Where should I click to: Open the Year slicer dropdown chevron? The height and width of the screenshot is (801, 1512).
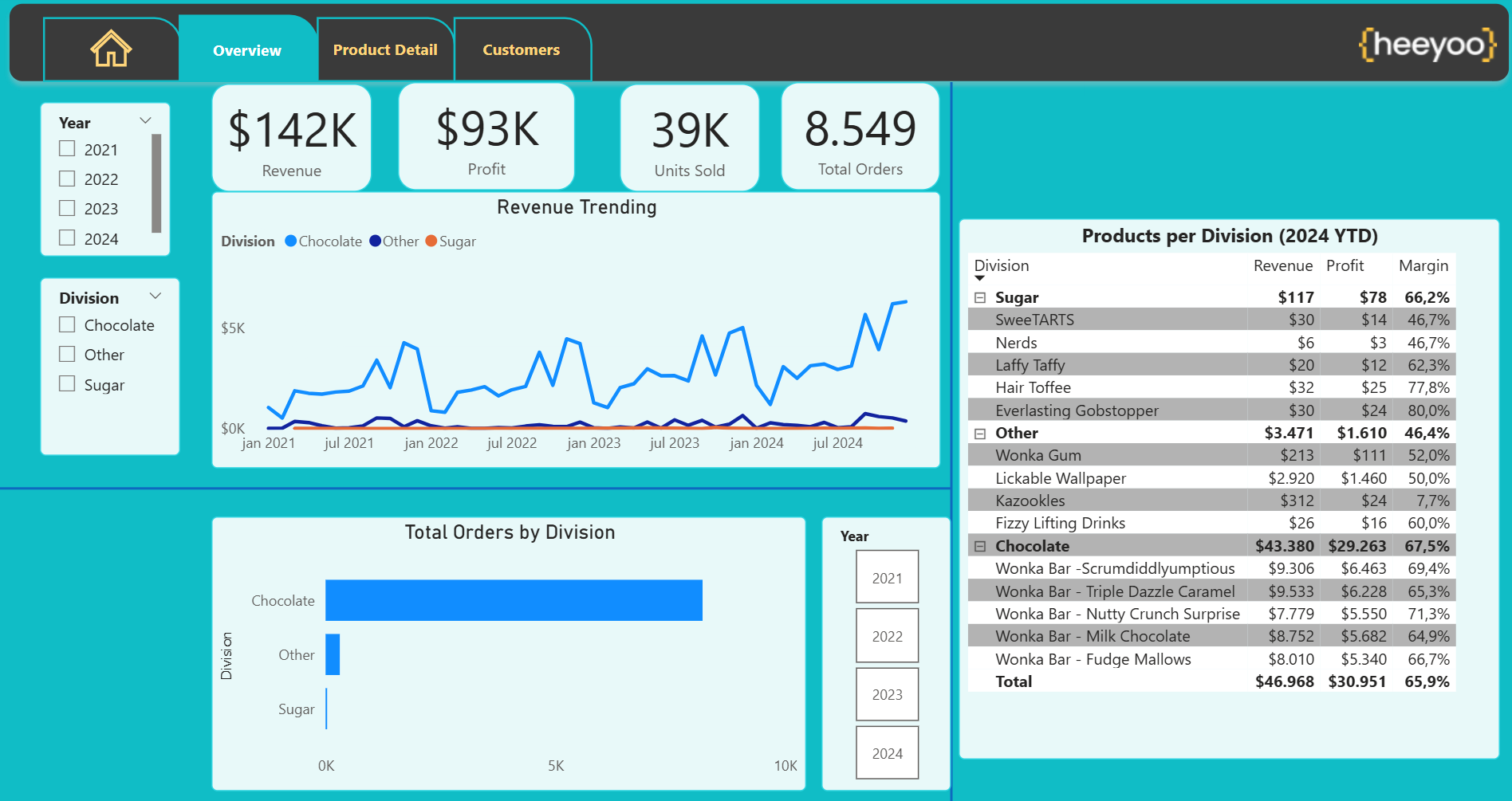click(146, 120)
